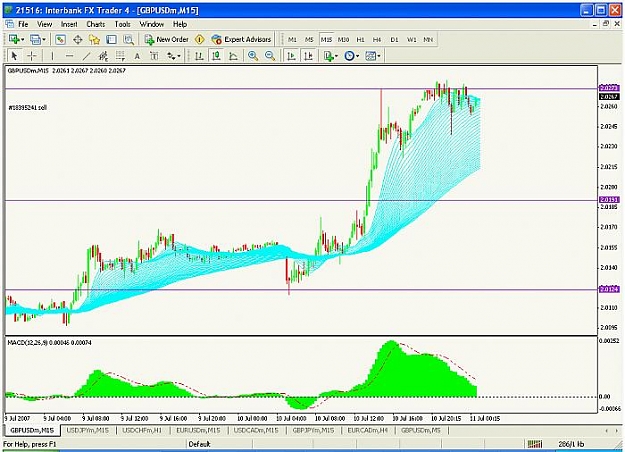Set timeframe to M30
This screenshot has height=452, width=625.
tap(343, 39)
